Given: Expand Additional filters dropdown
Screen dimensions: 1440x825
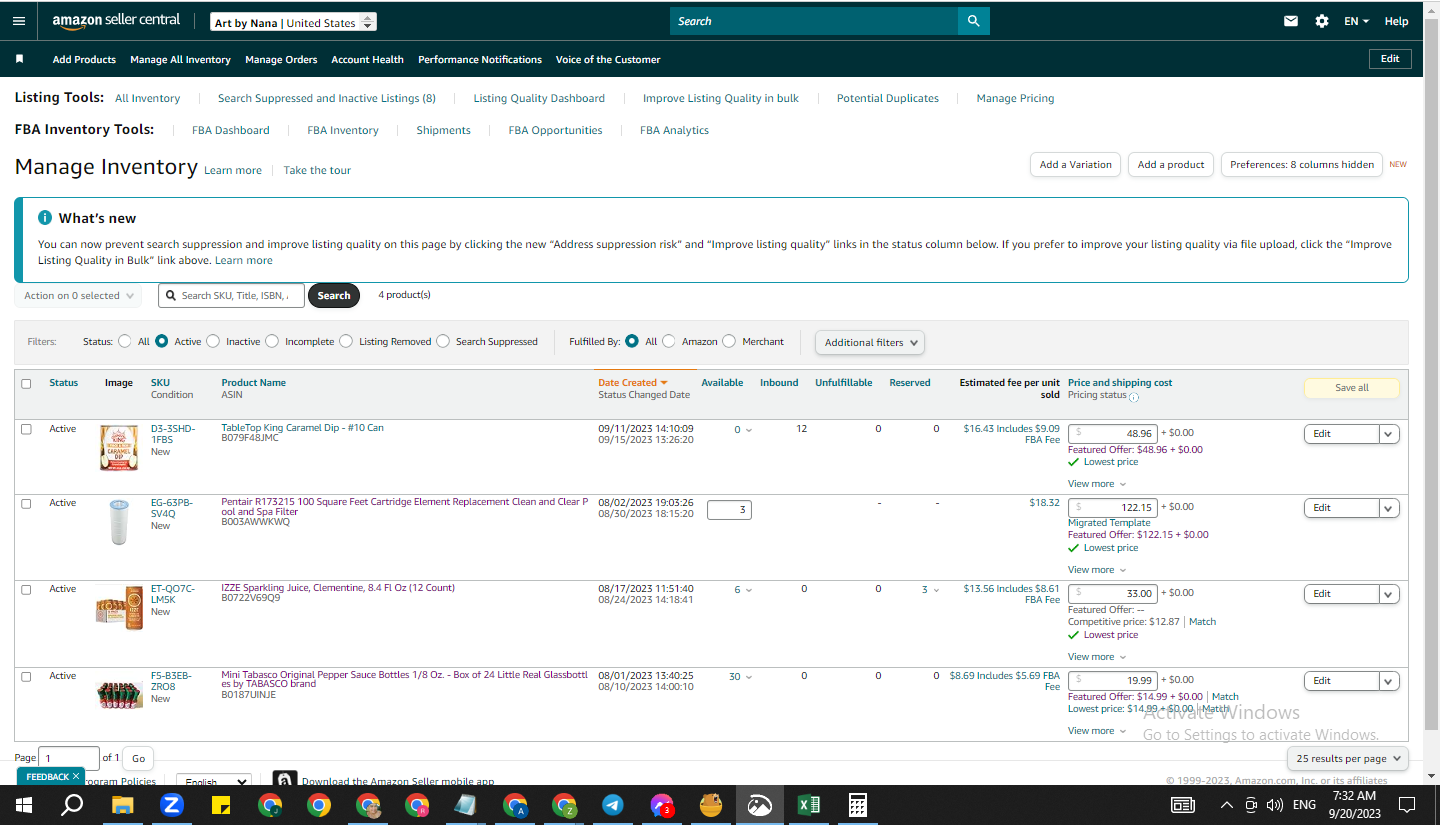Looking at the screenshot, I should [870, 342].
